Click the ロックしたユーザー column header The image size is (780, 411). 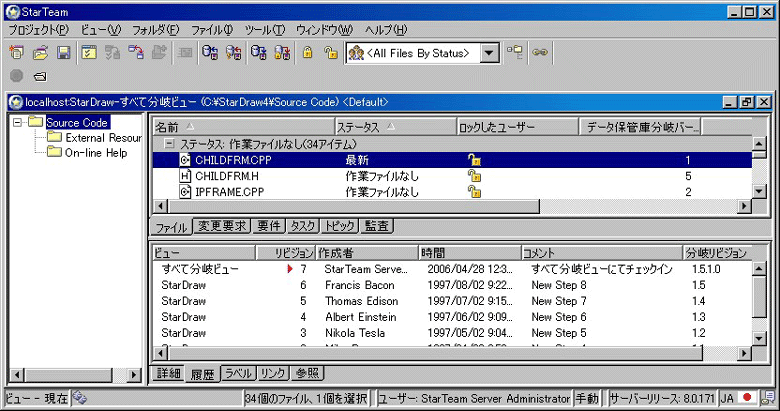(x=517, y=127)
